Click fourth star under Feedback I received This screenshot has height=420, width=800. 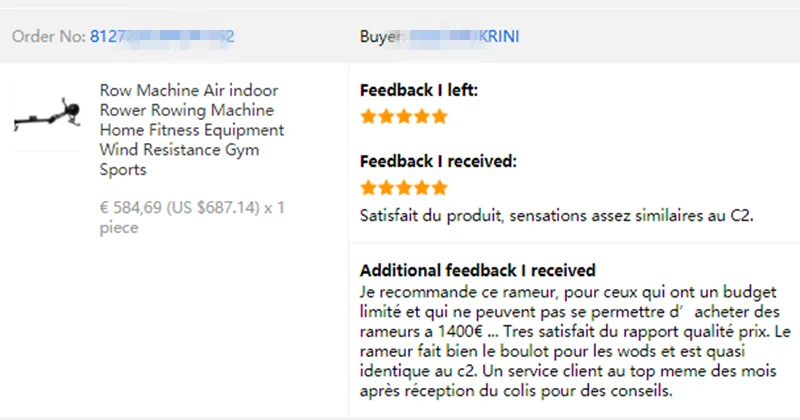point(421,188)
